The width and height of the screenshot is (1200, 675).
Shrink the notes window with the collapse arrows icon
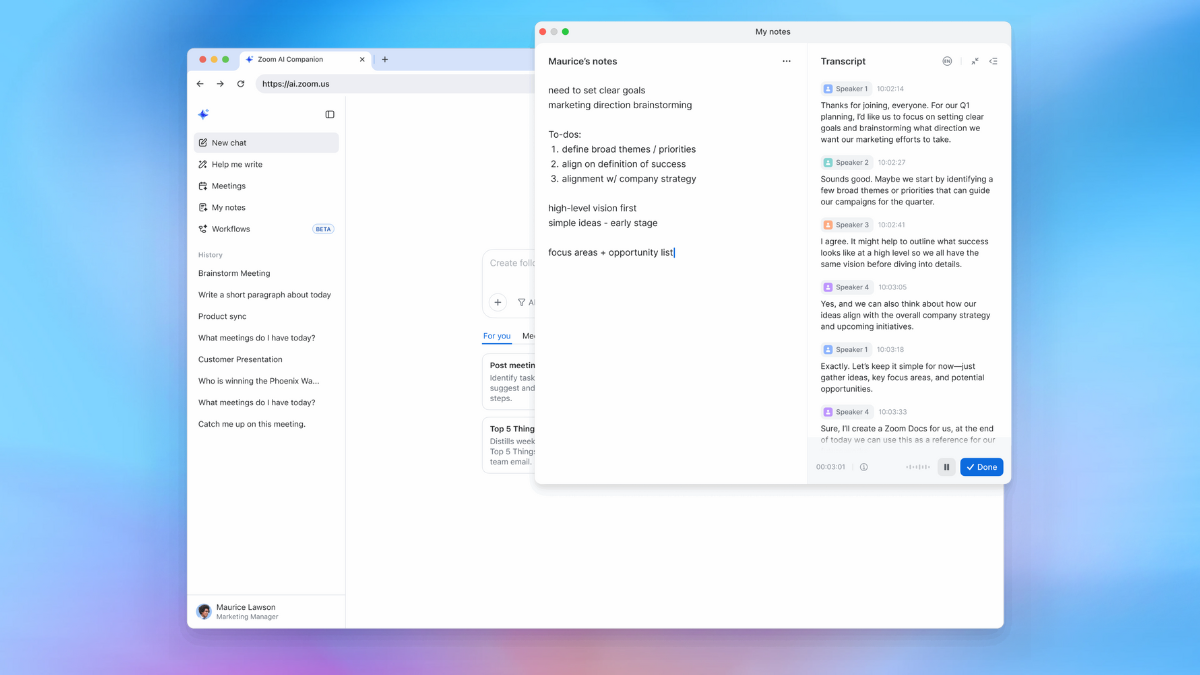click(975, 62)
